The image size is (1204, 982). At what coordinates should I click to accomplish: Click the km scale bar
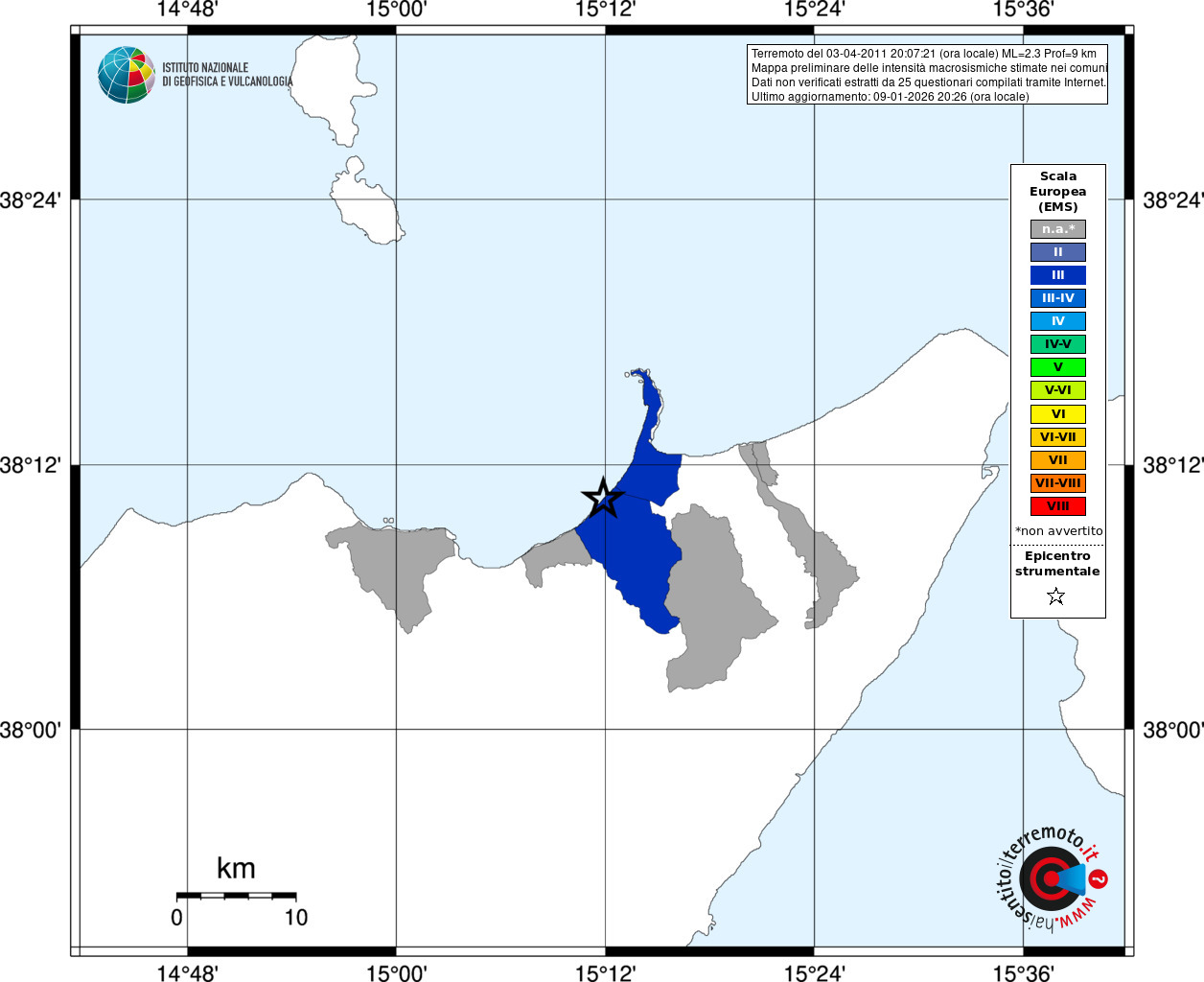pos(236,896)
